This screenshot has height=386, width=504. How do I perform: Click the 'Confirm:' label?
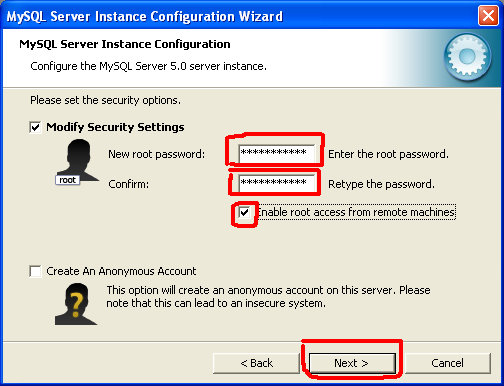[x=129, y=184]
